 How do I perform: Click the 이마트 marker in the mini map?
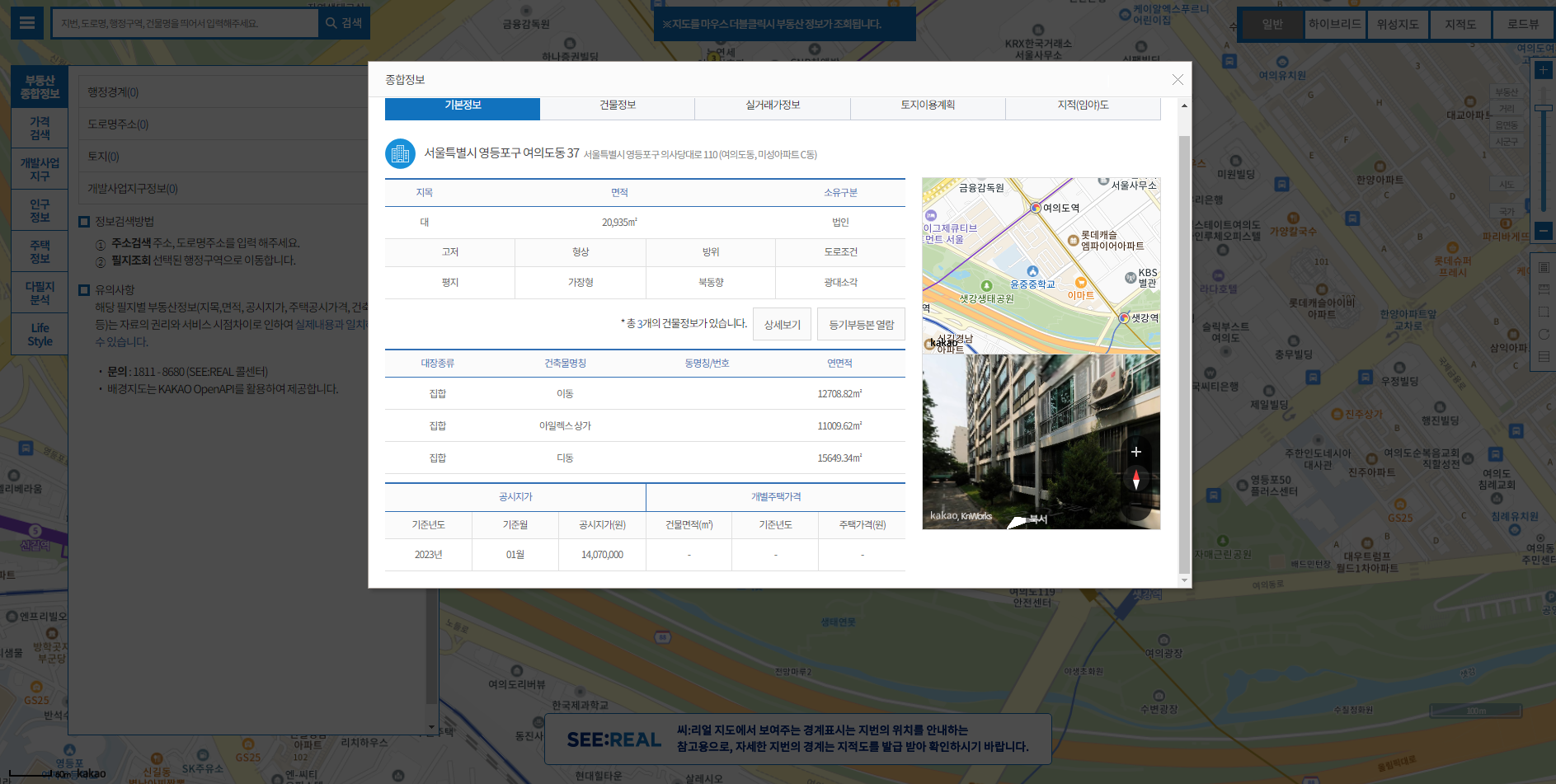click(x=1080, y=283)
